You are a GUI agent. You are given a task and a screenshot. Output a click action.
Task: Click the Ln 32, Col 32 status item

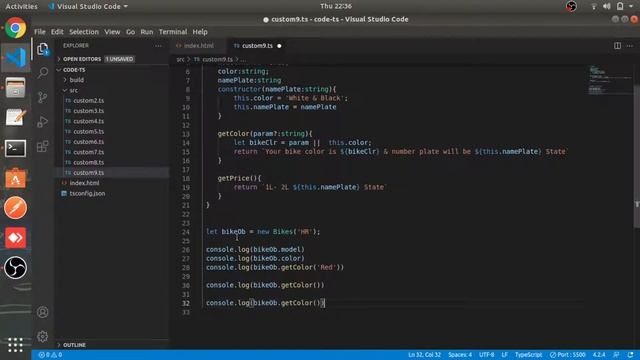coord(424,355)
